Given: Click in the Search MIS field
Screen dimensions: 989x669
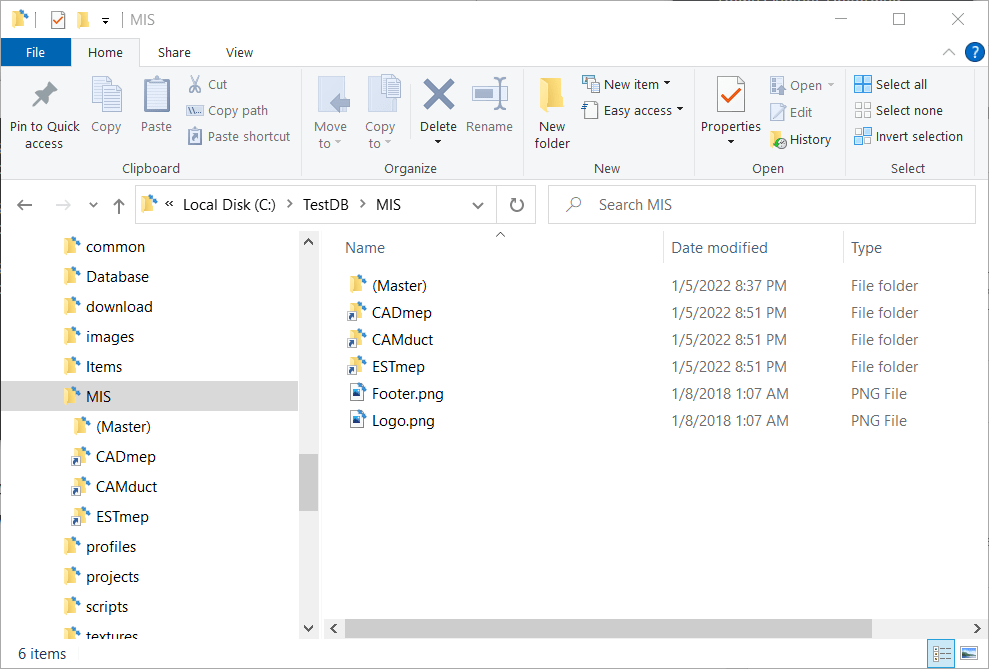Looking at the screenshot, I should click(770, 205).
